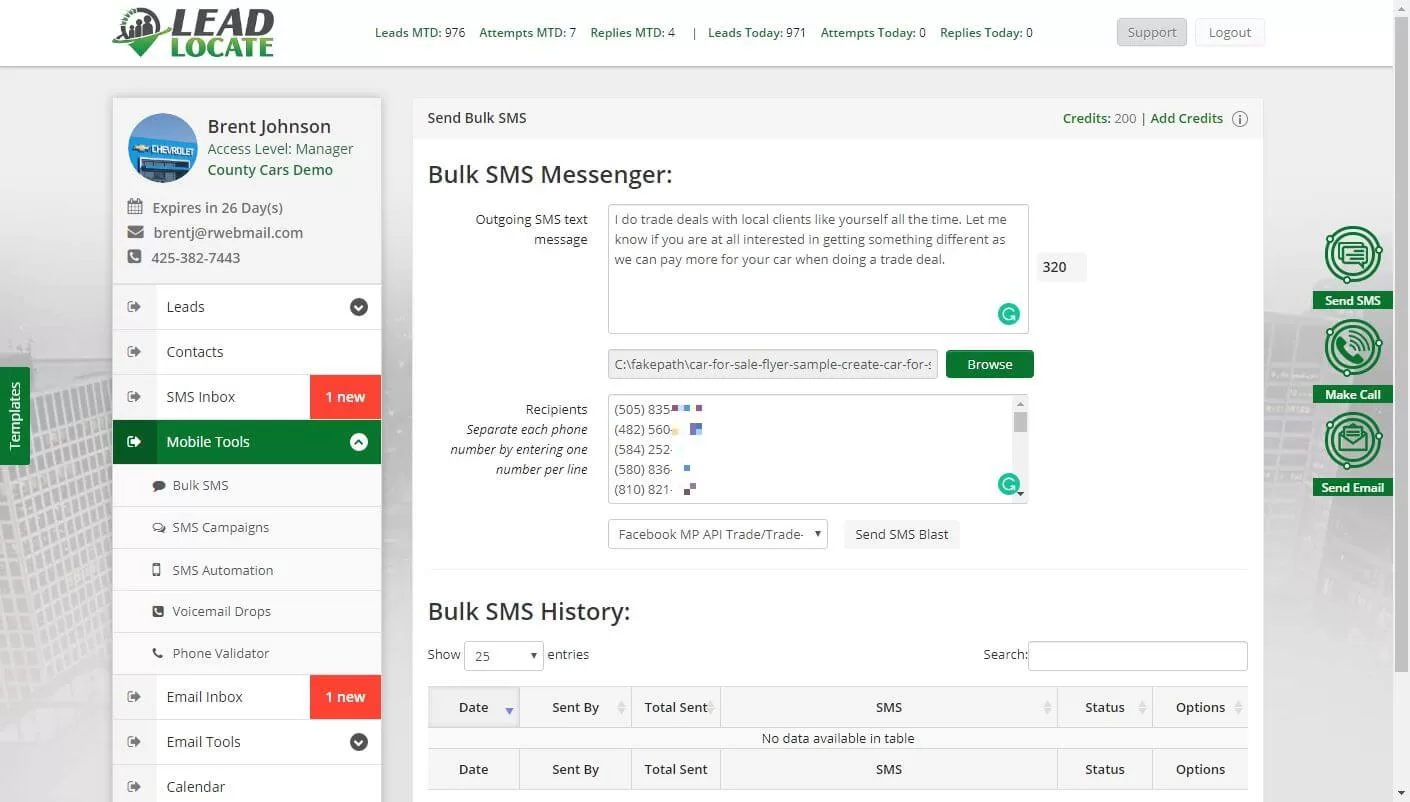Click the Mobile Tools sidebar arrow icon

(x=134, y=442)
